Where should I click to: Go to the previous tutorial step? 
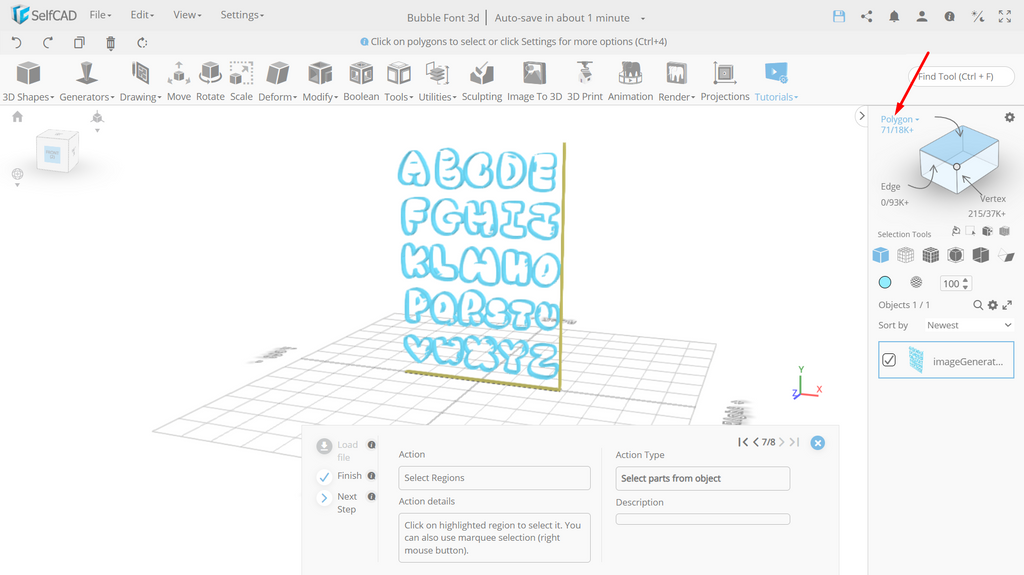[x=756, y=442]
